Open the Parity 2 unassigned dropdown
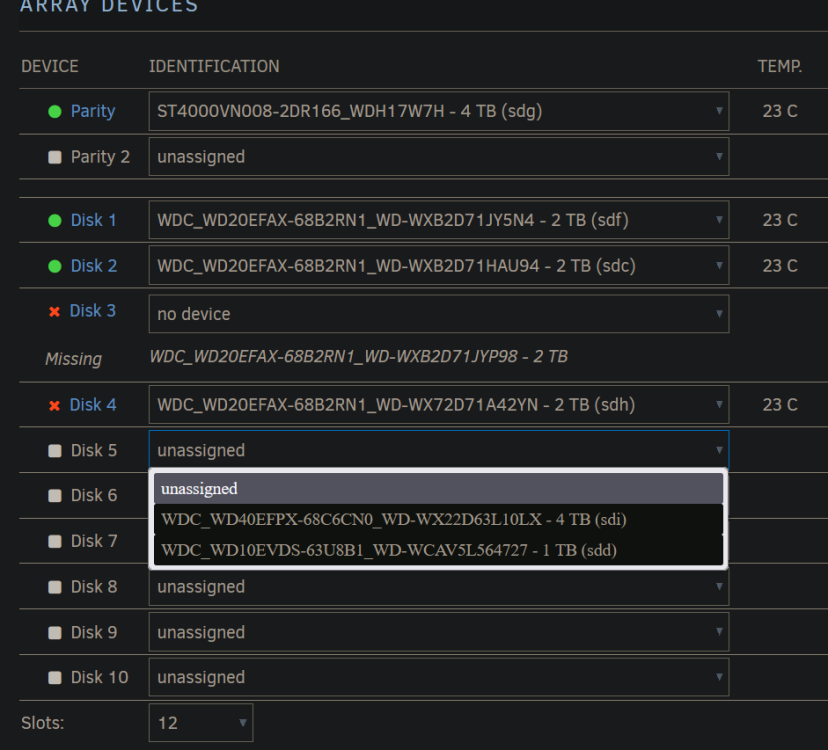This screenshot has width=828, height=750. click(439, 157)
